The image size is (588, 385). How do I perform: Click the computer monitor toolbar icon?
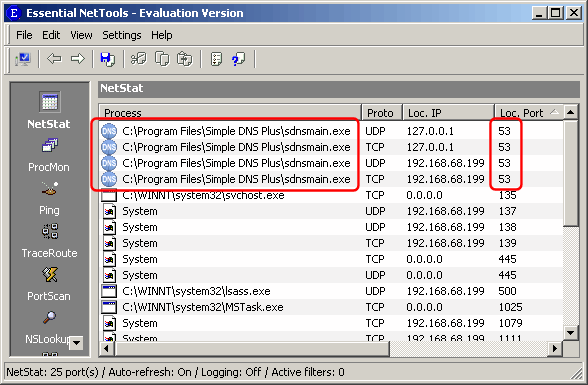[23, 59]
